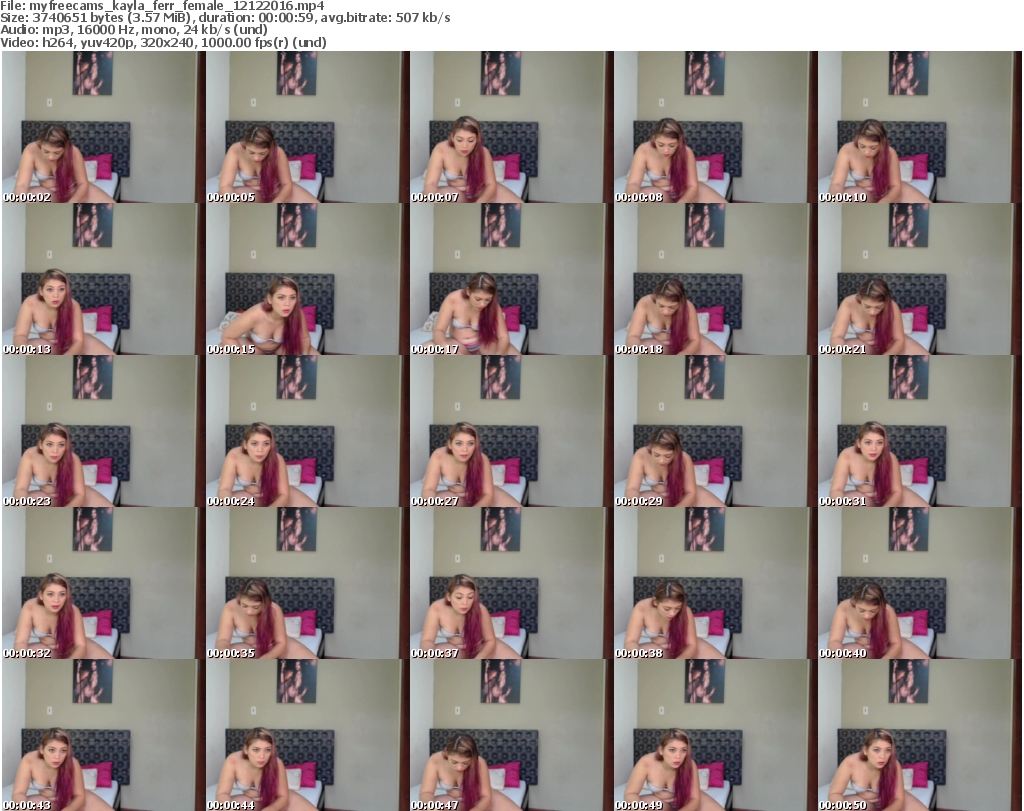
Task: Open the thumbnail stamped 00:00:10
Action: 920,127
